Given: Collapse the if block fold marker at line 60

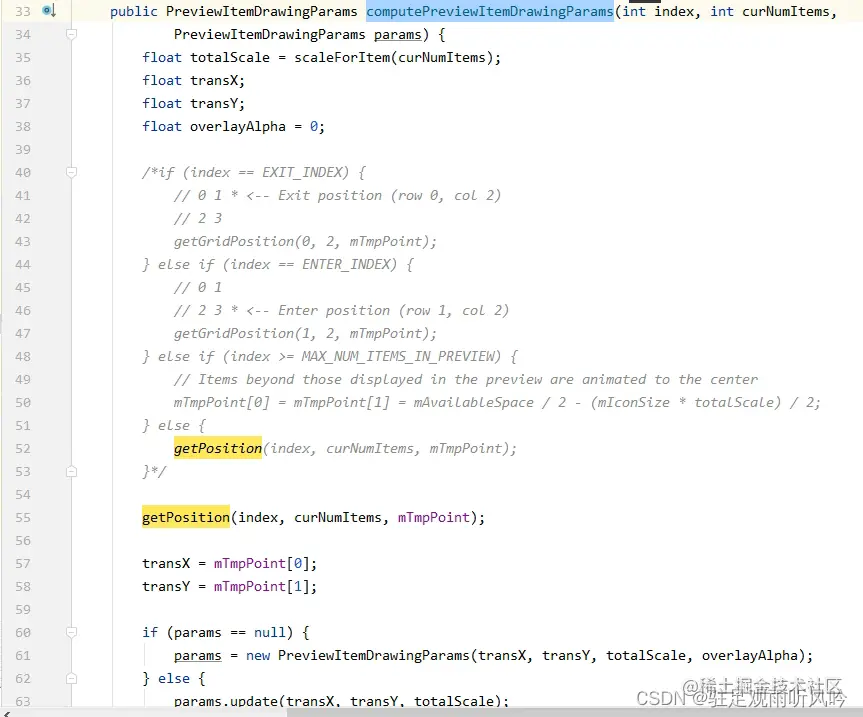Looking at the screenshot, I should (71, 632).
